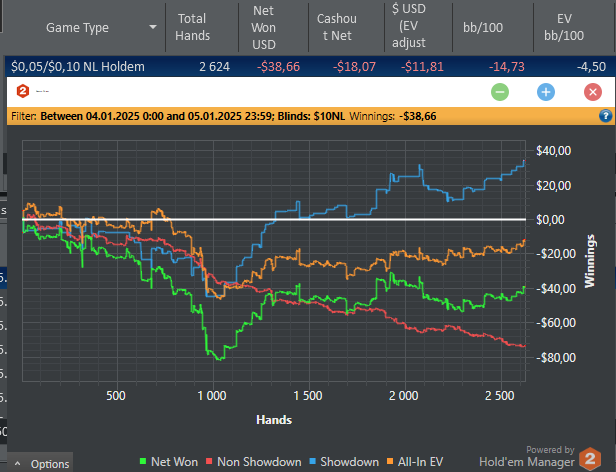Image resolution: width=616 pixels, height=472 pixels.
Task: Sort by Net Won USD column header
Action: coord(264,28)
